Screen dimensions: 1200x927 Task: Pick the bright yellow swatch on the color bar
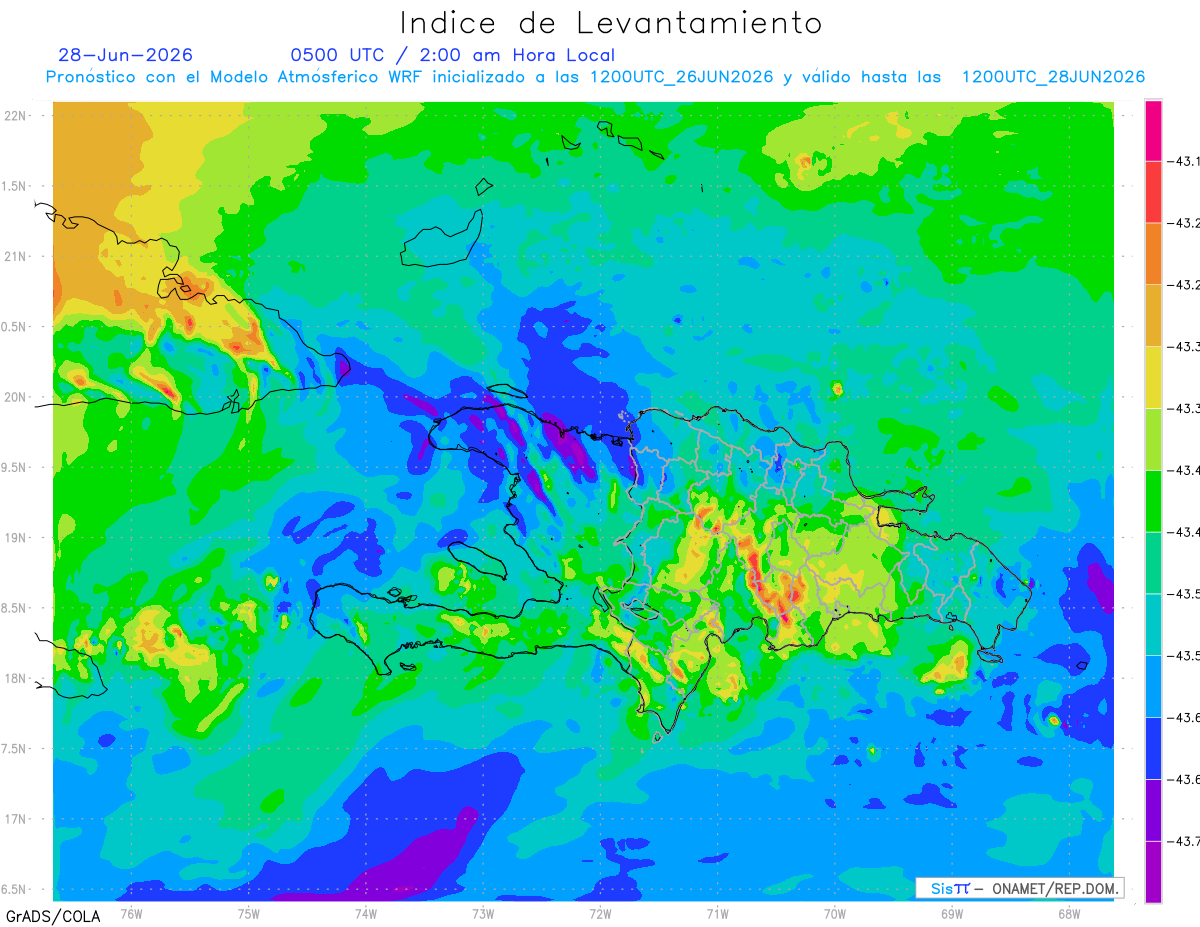pos(1153,377)
